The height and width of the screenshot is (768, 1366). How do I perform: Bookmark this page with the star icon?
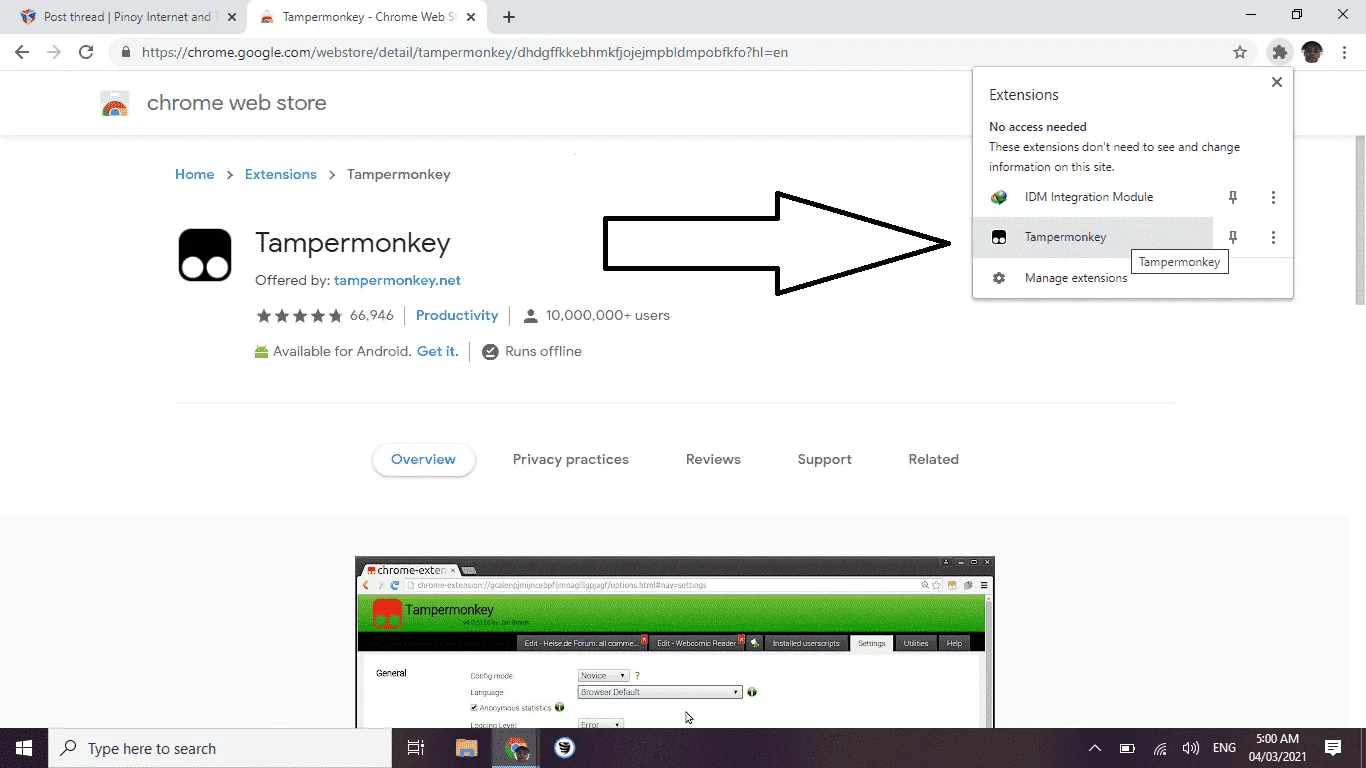[x=1240, y=52]
